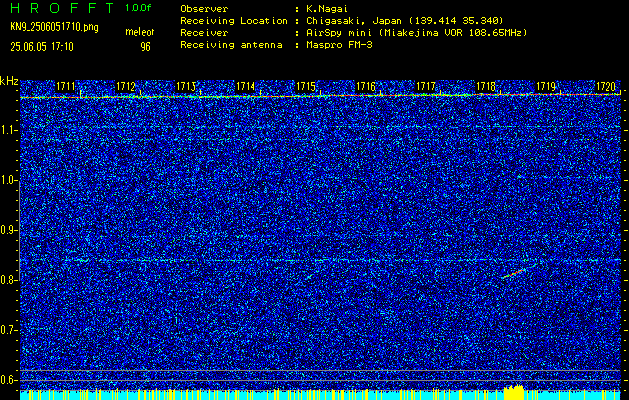
Task: Click the 1712 time marker
Action: [126, 86]
